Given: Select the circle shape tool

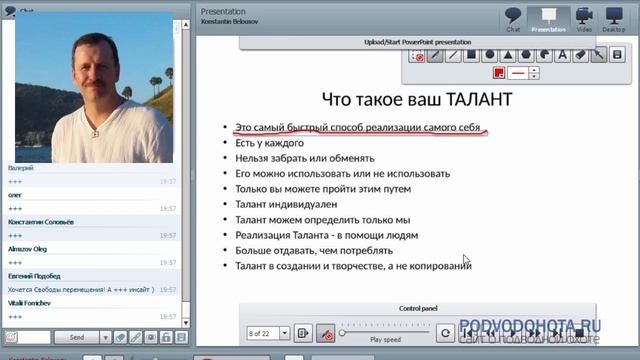Looking at the screenshot, I should (490, 55).
